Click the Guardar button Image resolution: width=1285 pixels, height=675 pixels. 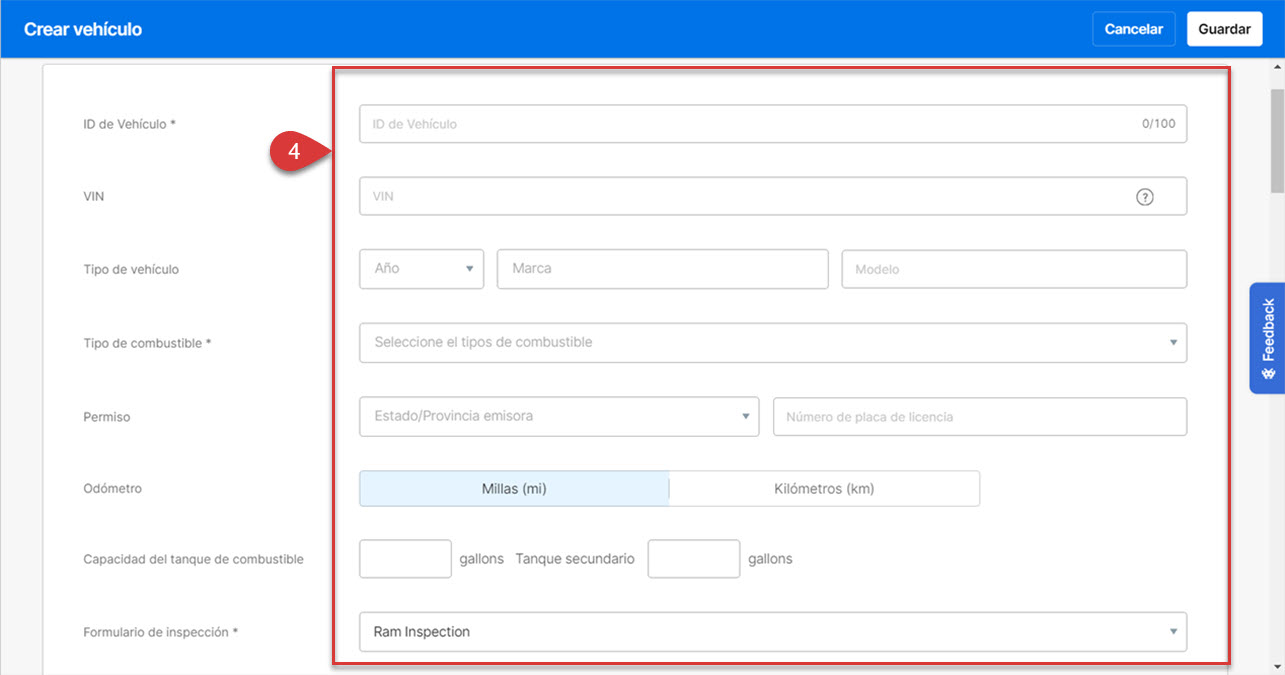(x=1224, y=29)
